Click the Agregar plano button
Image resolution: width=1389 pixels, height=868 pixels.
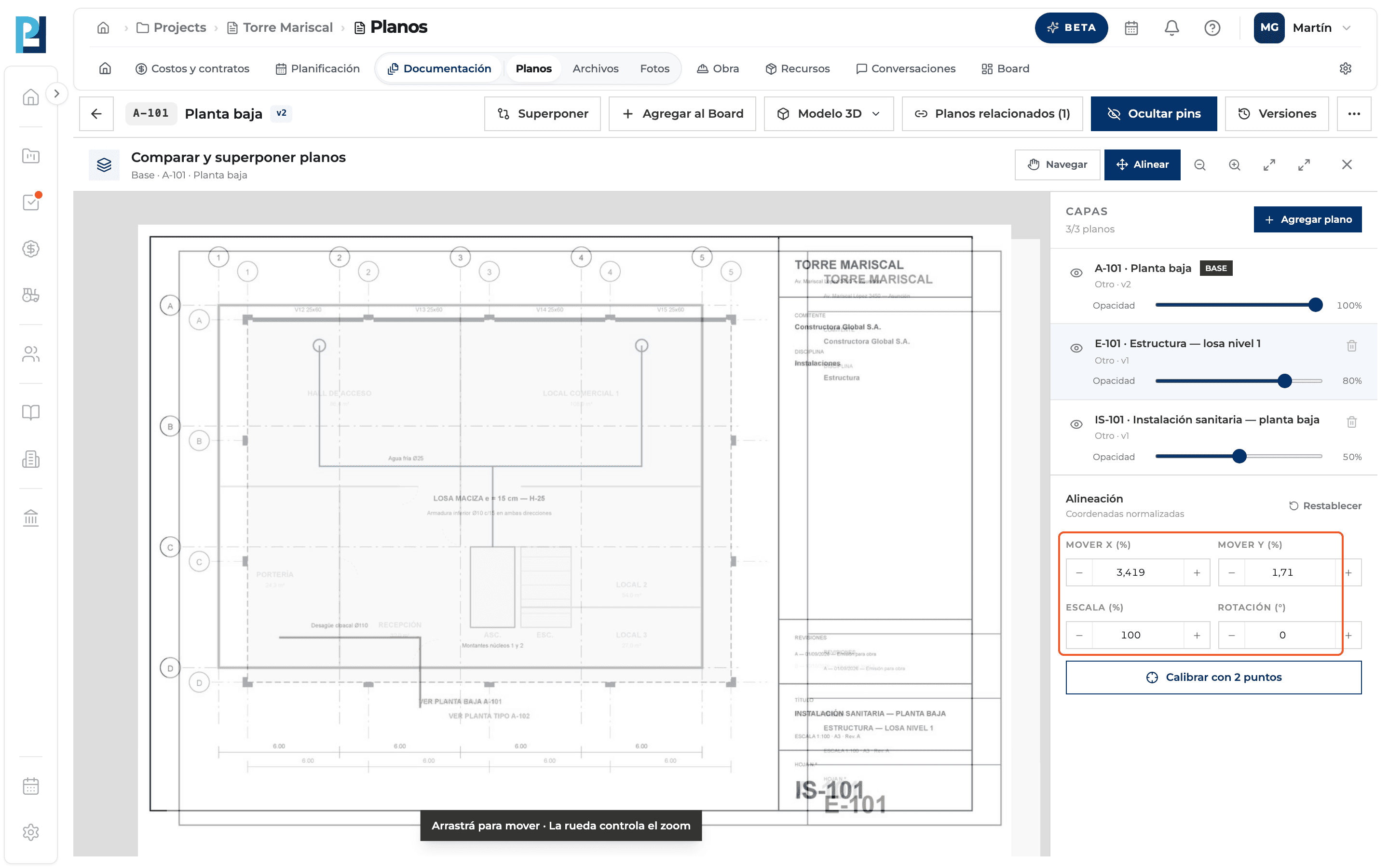(1307, 219)
